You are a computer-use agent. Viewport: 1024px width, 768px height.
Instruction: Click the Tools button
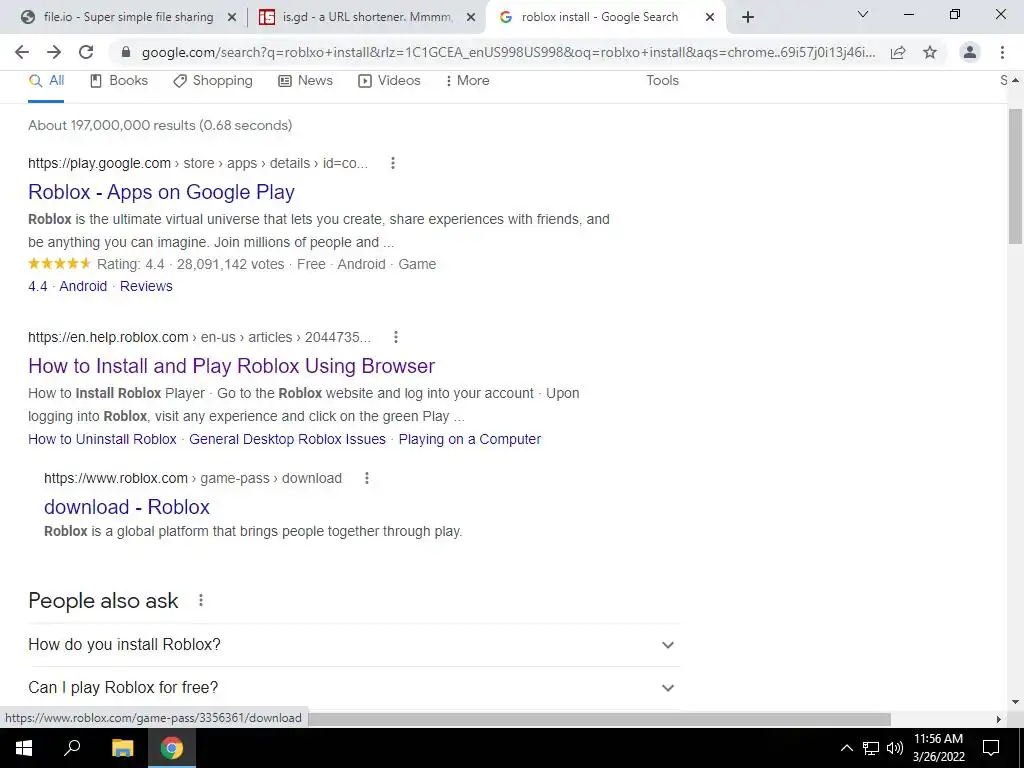click(x=662, y=80)
